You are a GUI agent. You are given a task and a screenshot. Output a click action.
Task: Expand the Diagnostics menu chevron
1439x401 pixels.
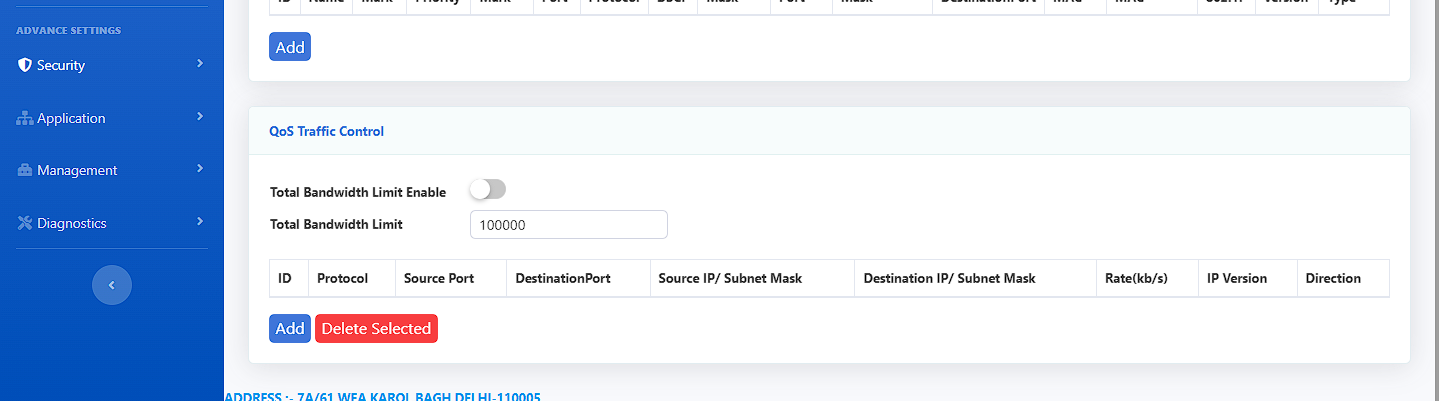click(200, 222)
